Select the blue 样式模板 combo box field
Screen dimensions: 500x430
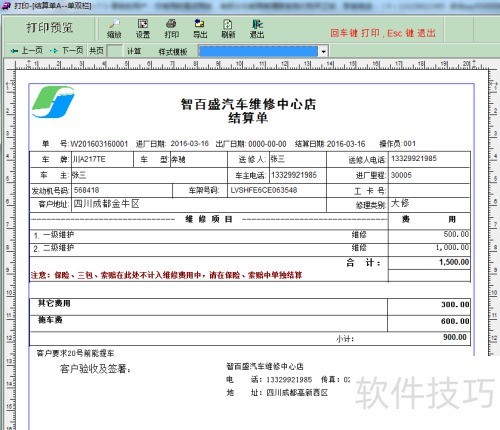(x=258, y=52)
